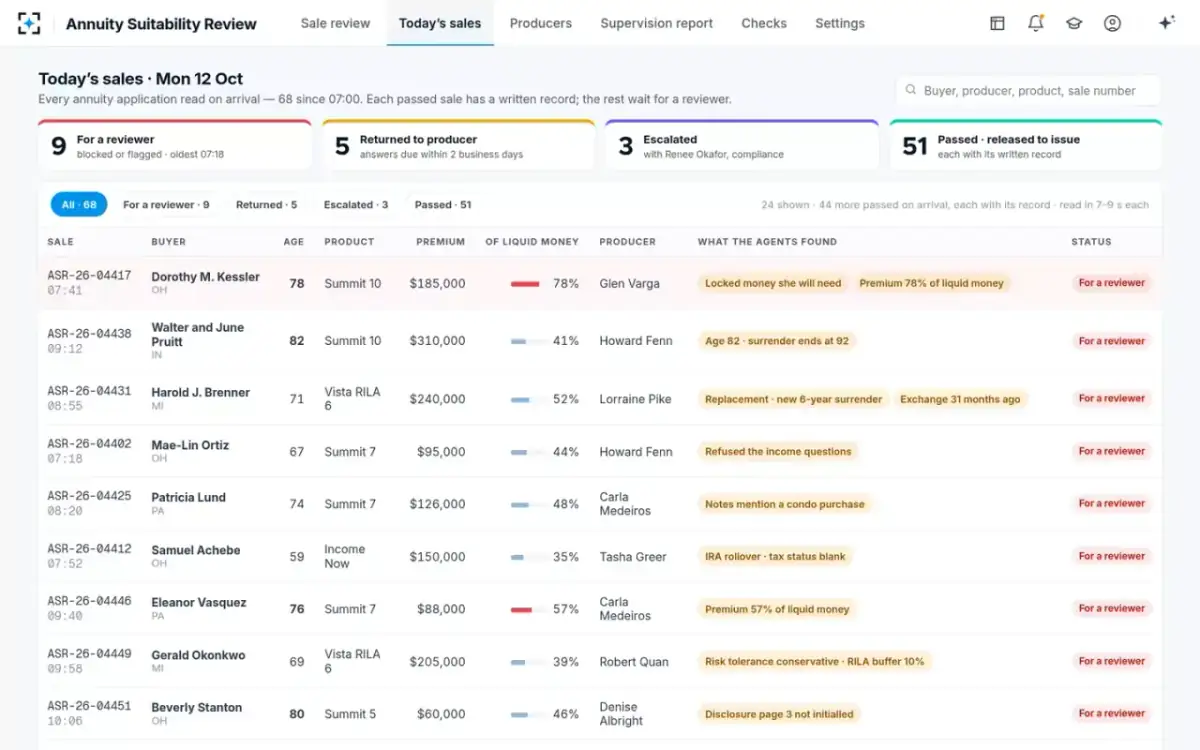Viewport: 1200px width, 750px height.
Task: Click the Annuity Suitability Review app logo
Action: (x=30, y=23)
